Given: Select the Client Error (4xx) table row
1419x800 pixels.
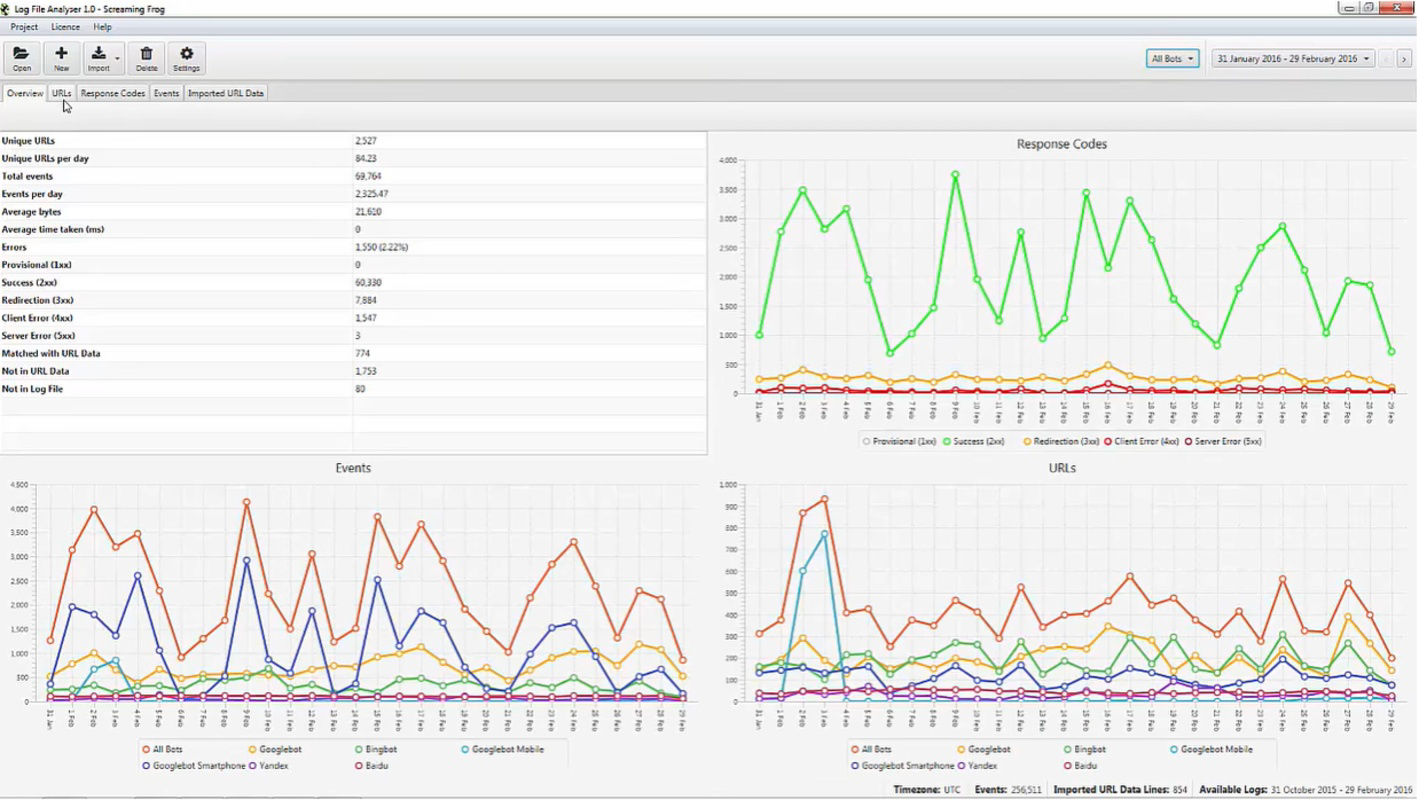Looking at the screenshot, I should click(353, 318).
